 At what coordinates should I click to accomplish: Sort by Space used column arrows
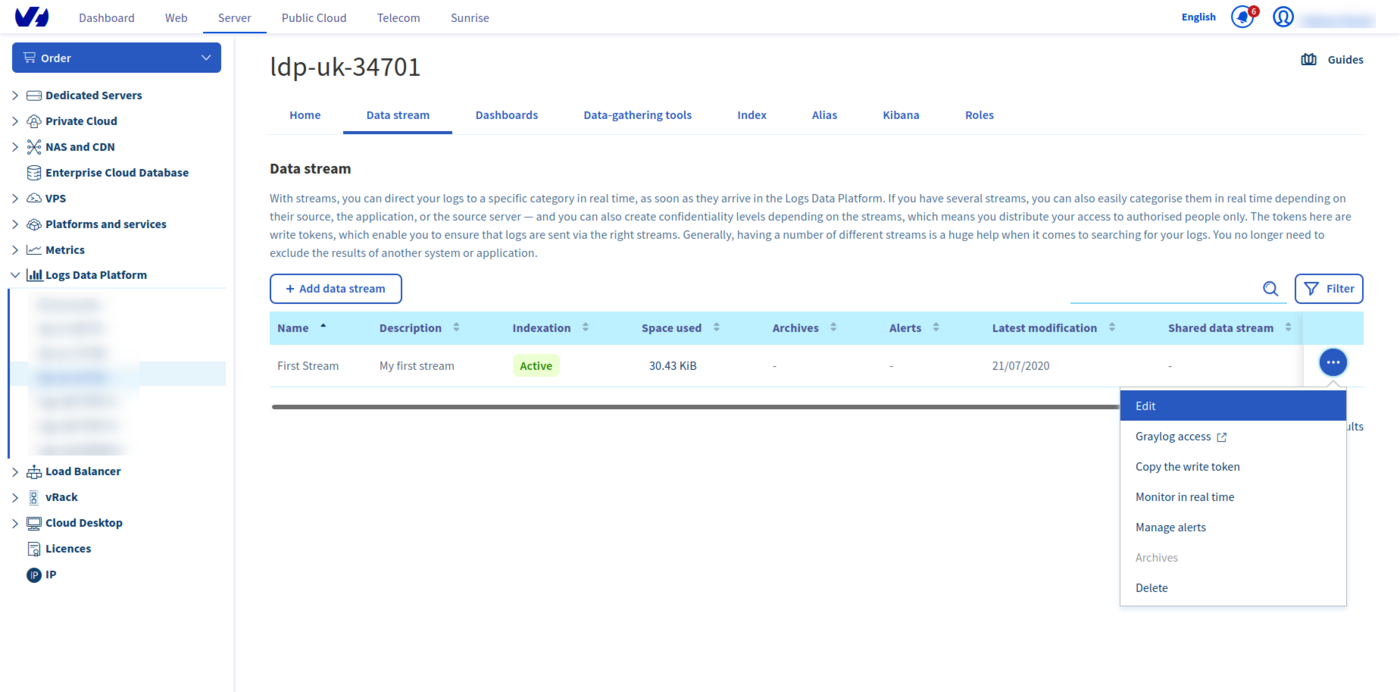tap(716, 328)
